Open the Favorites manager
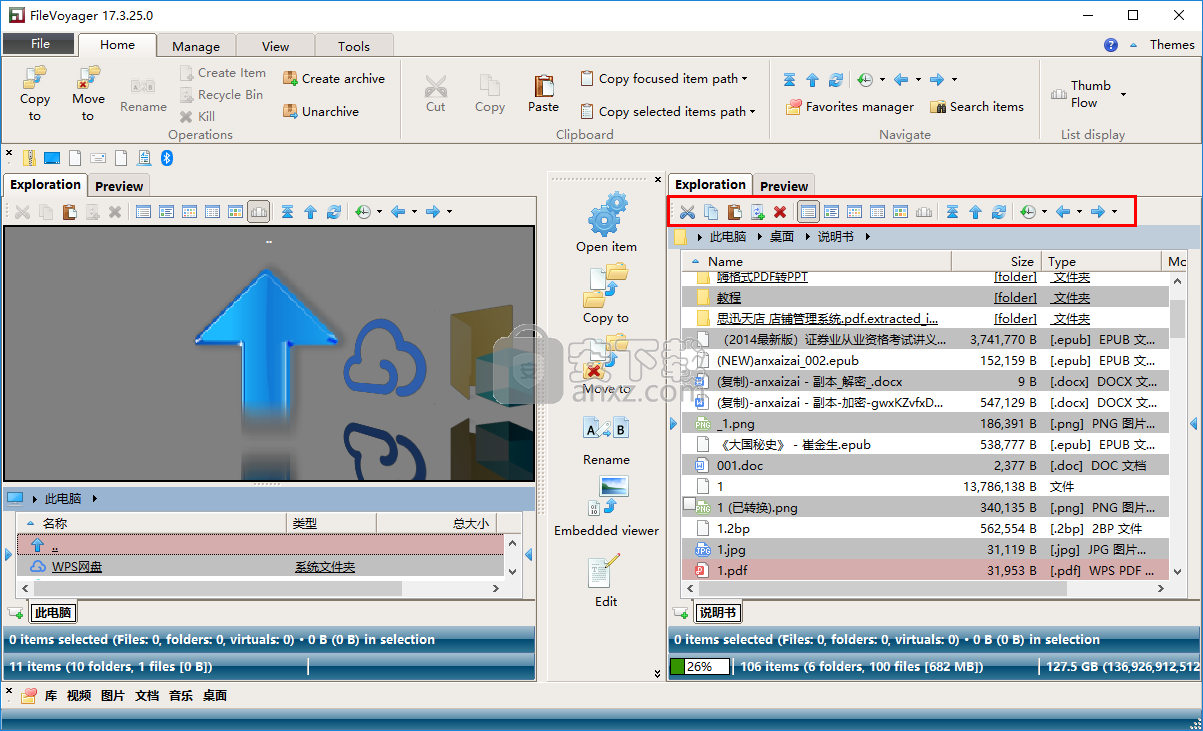The image size is (1203, 731). (849, 106)
